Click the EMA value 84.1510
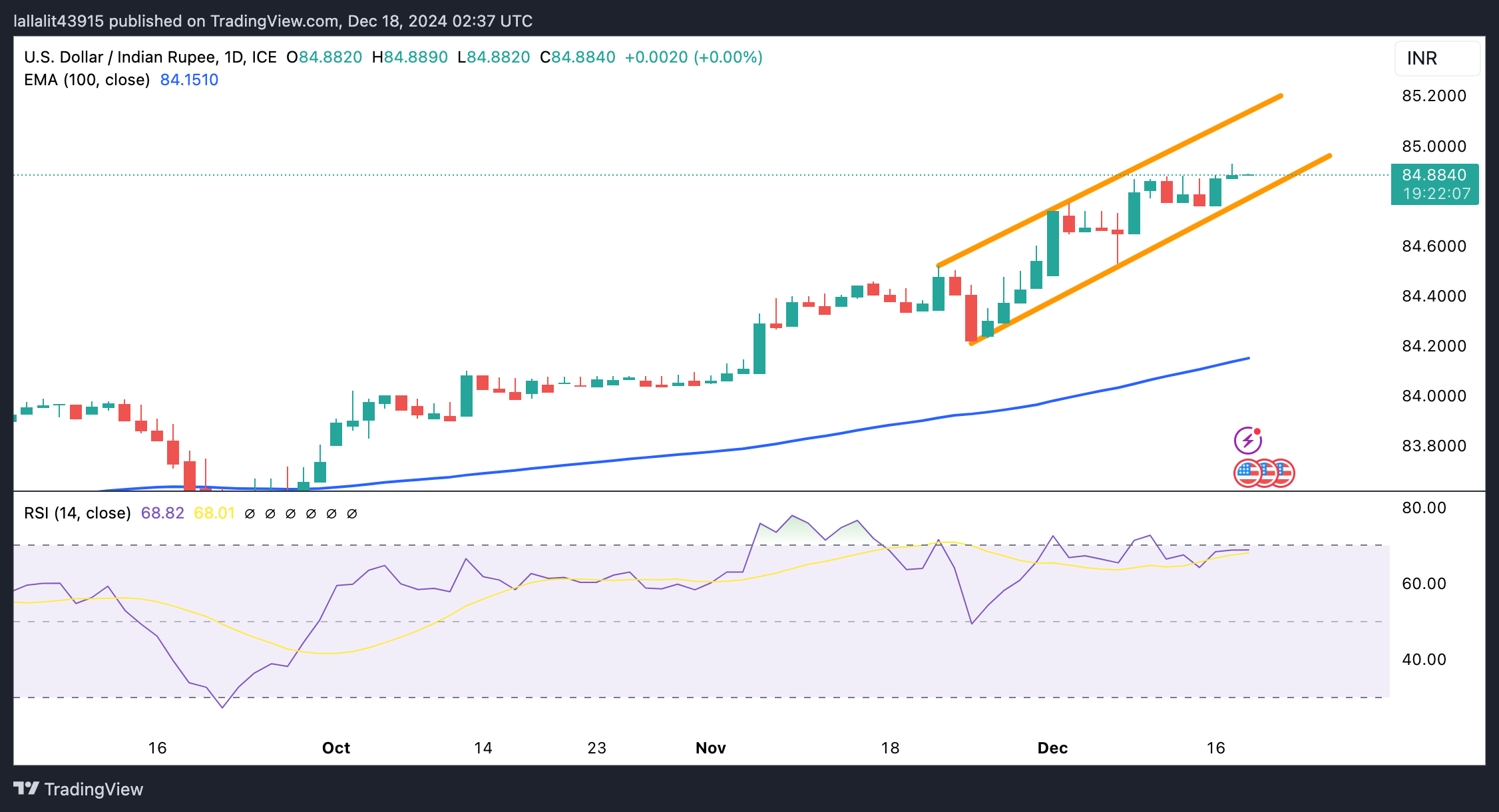 click(189, 80)
